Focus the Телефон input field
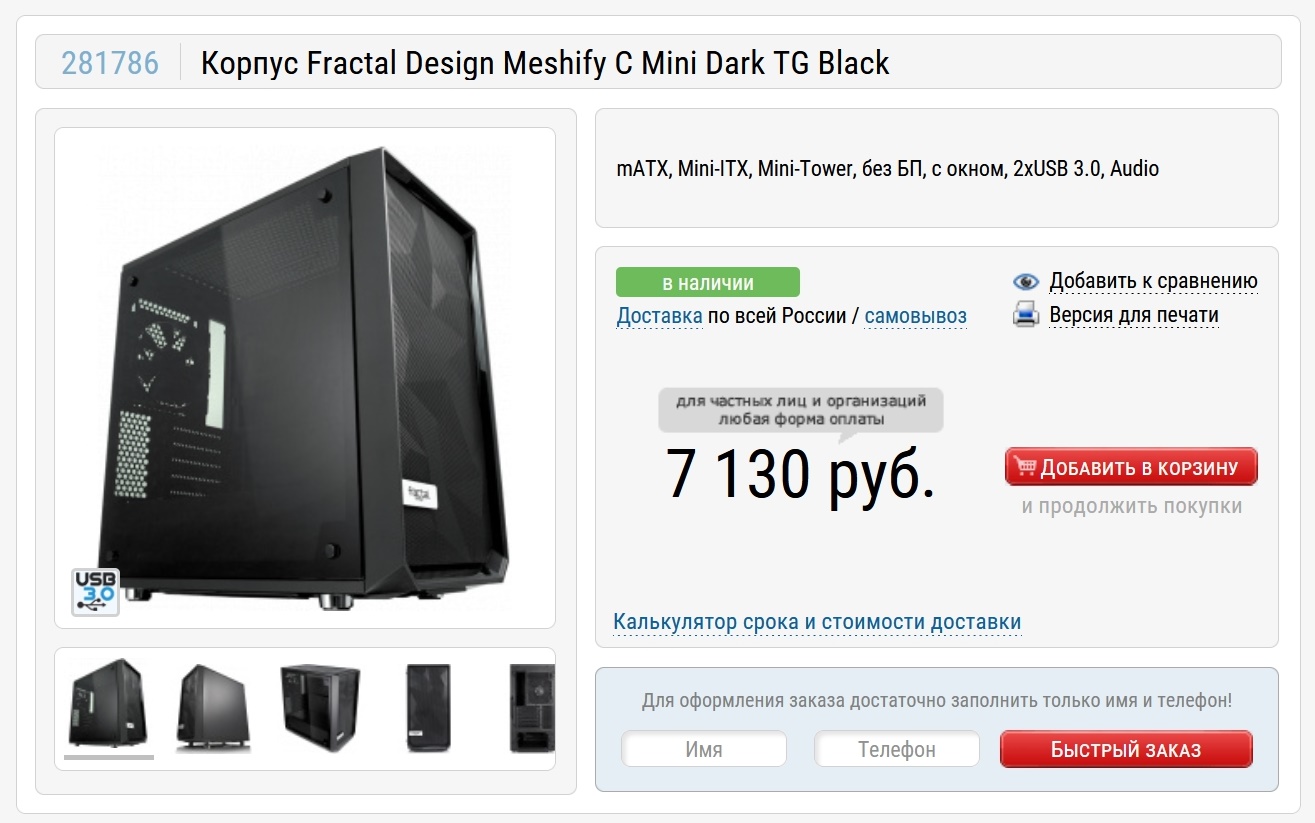 (x=897, y=749)
